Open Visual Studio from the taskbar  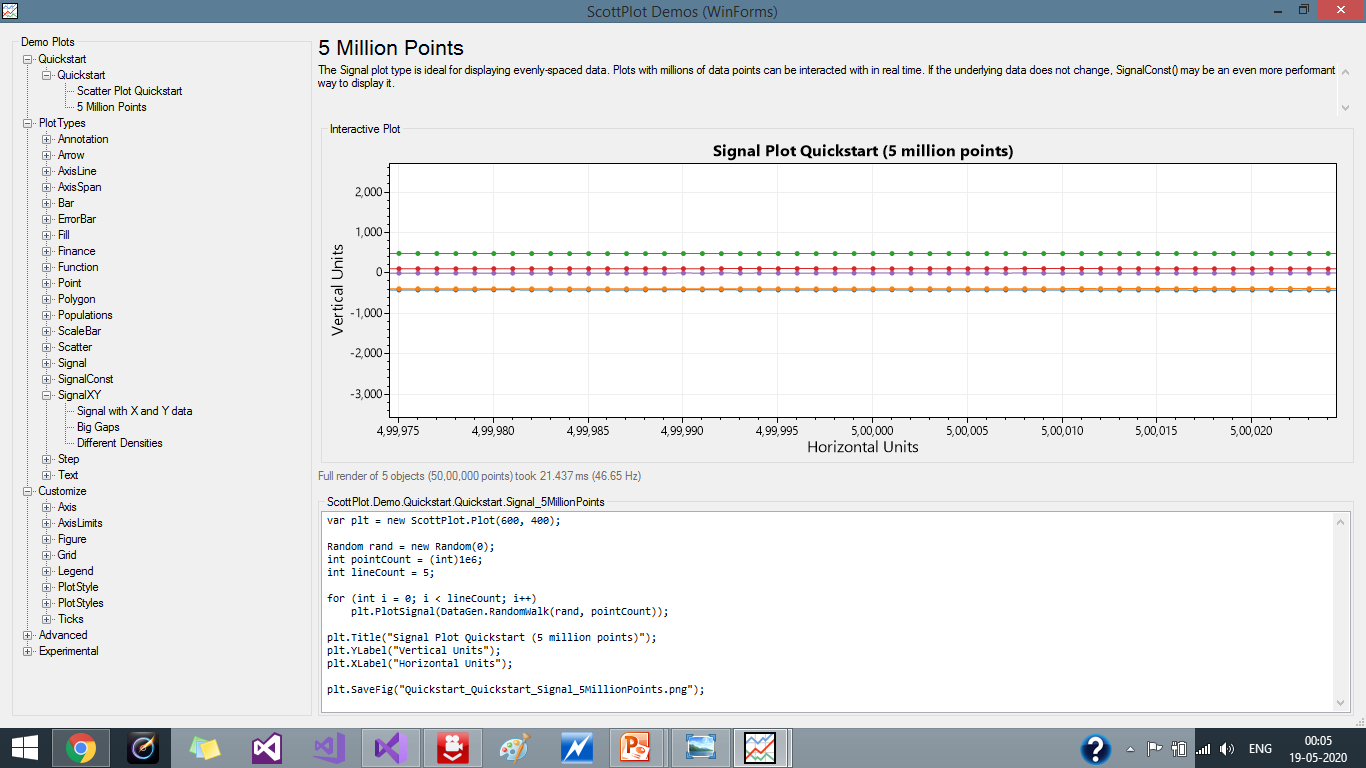(267, 747)
